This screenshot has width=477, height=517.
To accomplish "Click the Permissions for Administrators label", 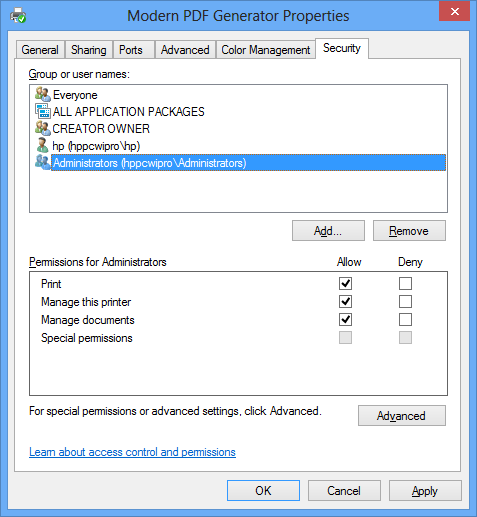I will [98, 262].
